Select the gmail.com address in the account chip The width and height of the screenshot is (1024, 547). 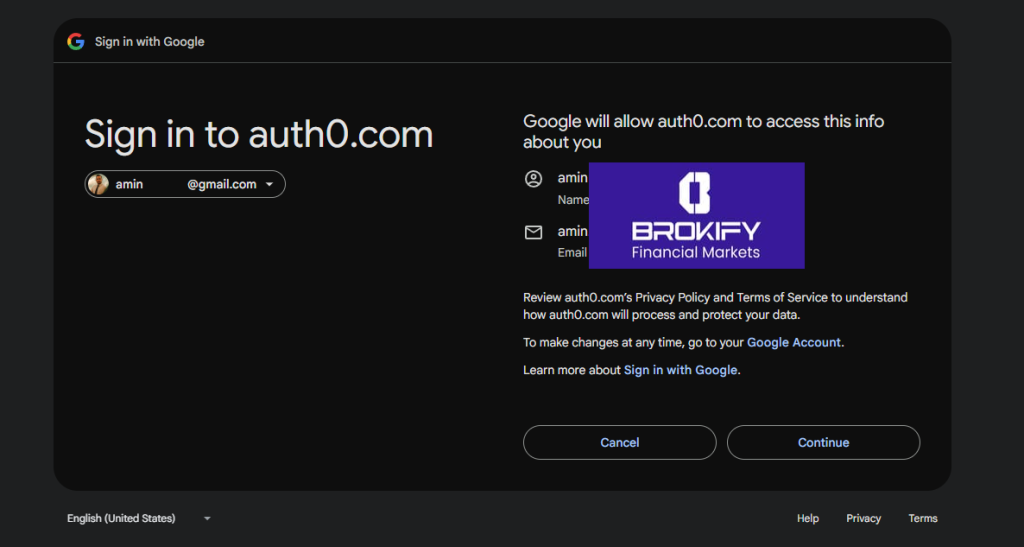tap(221, 184)
